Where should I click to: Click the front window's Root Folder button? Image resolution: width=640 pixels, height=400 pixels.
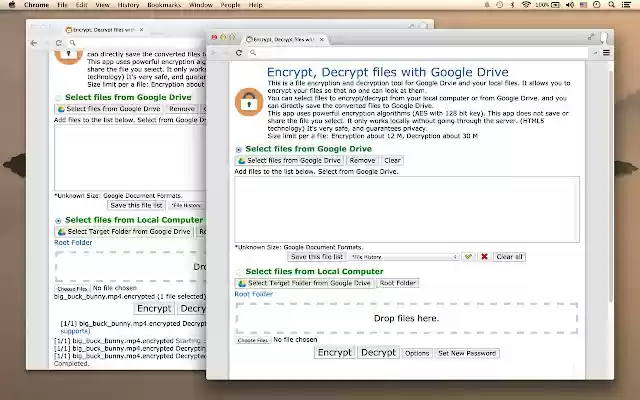point(398,283)
